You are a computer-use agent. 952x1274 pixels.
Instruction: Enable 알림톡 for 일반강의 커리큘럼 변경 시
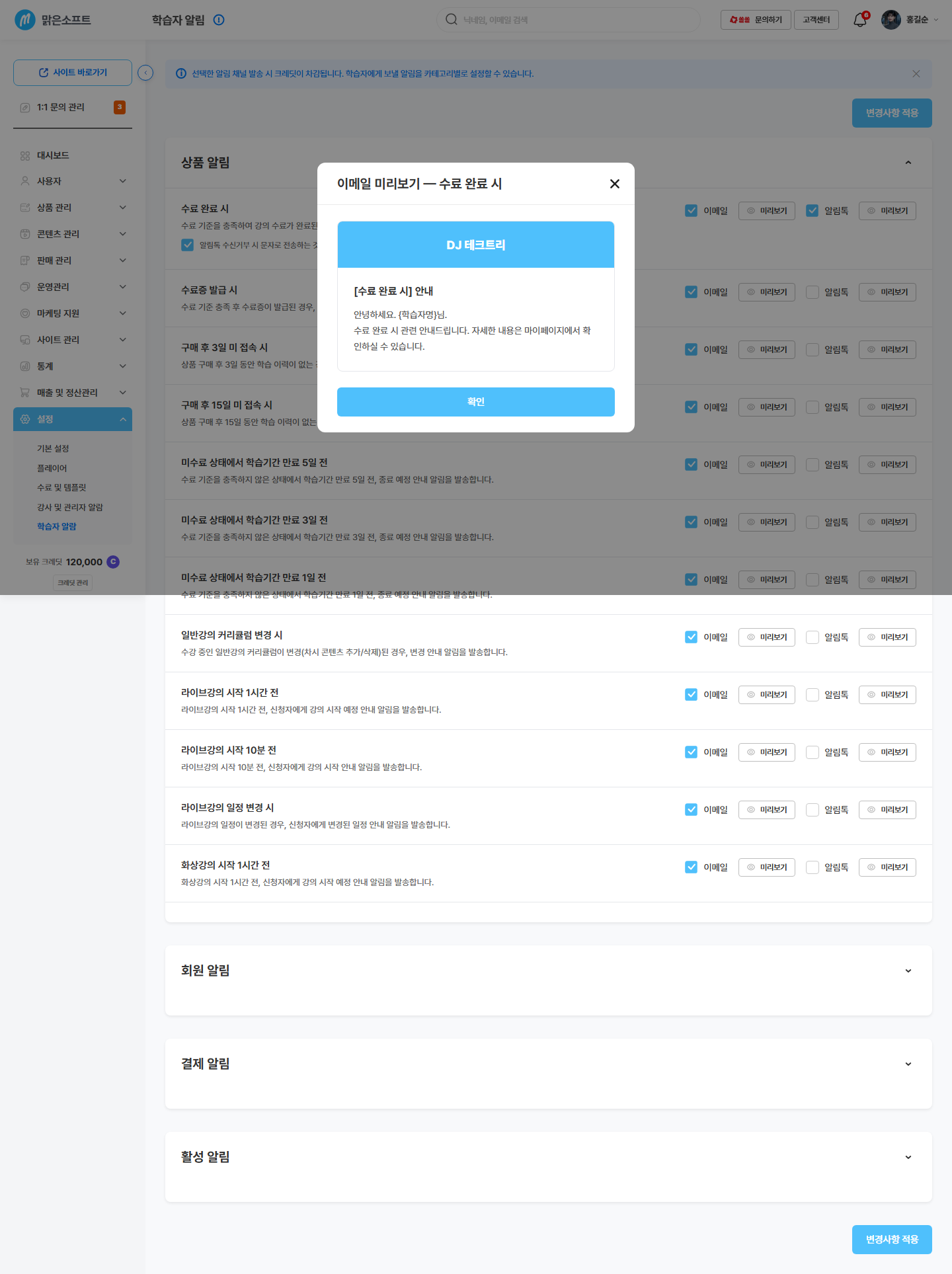point(813,637)
